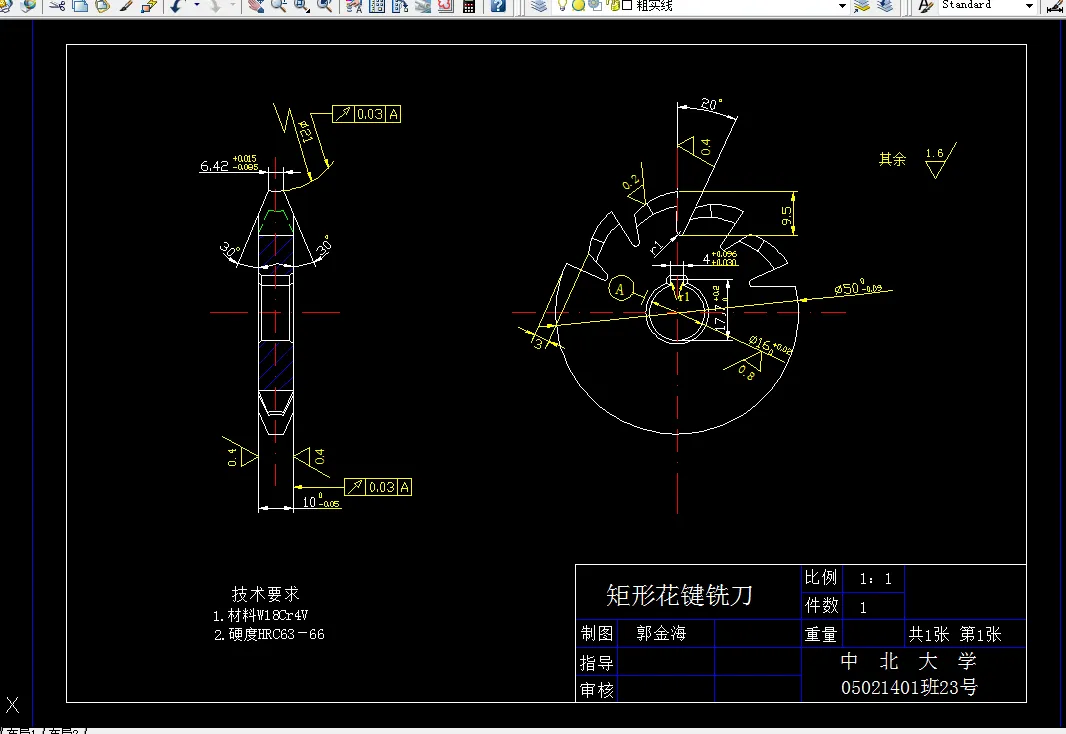Toggle layer on/off light bulb

tap(562, 5)
